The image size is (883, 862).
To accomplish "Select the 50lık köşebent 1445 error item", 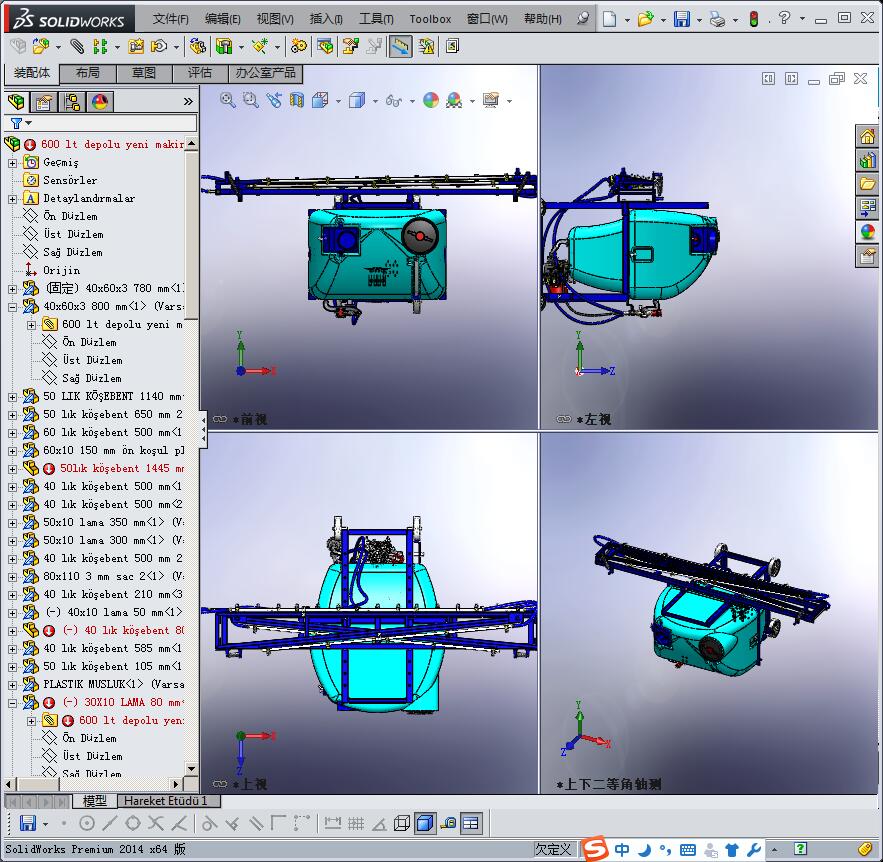I will tap(122, 468).
